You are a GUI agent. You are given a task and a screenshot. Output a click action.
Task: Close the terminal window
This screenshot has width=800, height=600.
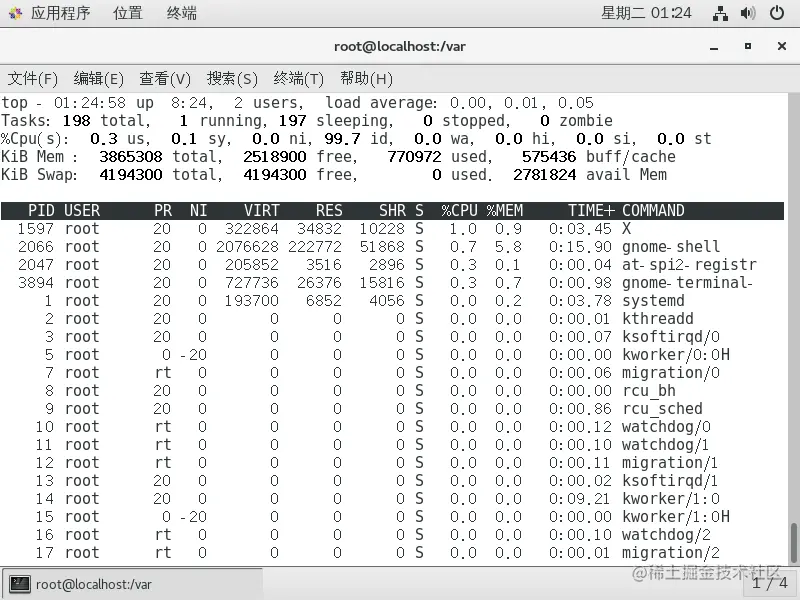pos(781,46)
